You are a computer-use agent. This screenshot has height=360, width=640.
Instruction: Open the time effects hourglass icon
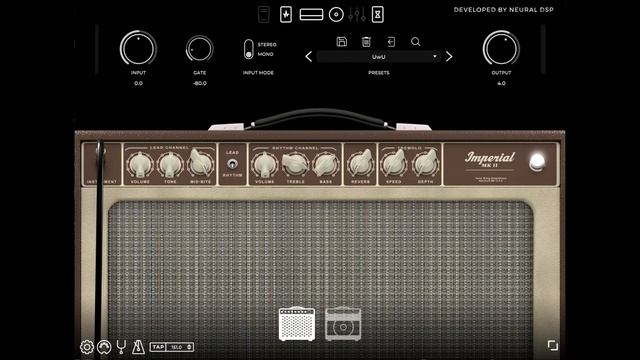coord(378,15)
